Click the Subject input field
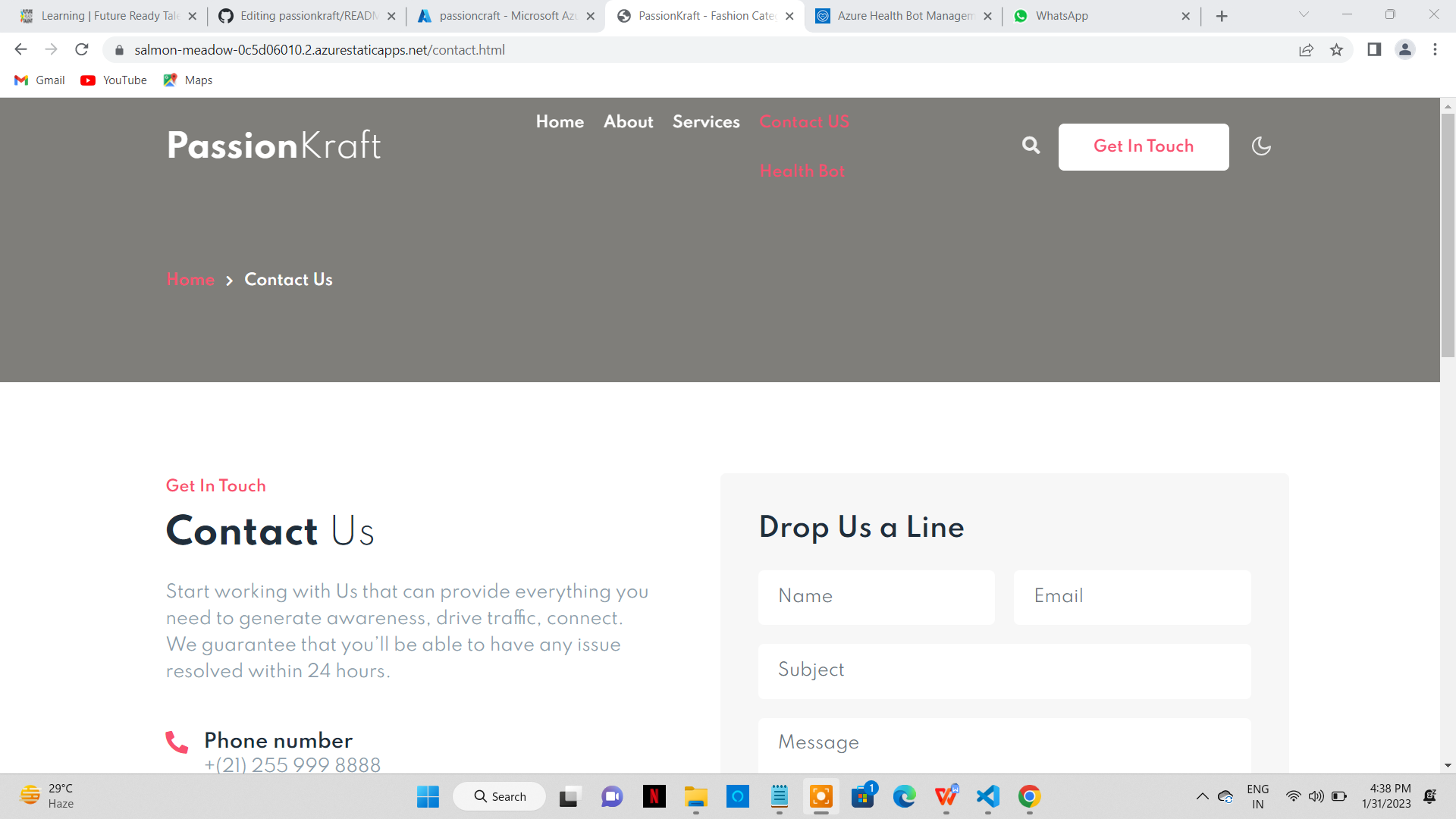Viewport: 1456px width, 819px height. coord(1004,670)
